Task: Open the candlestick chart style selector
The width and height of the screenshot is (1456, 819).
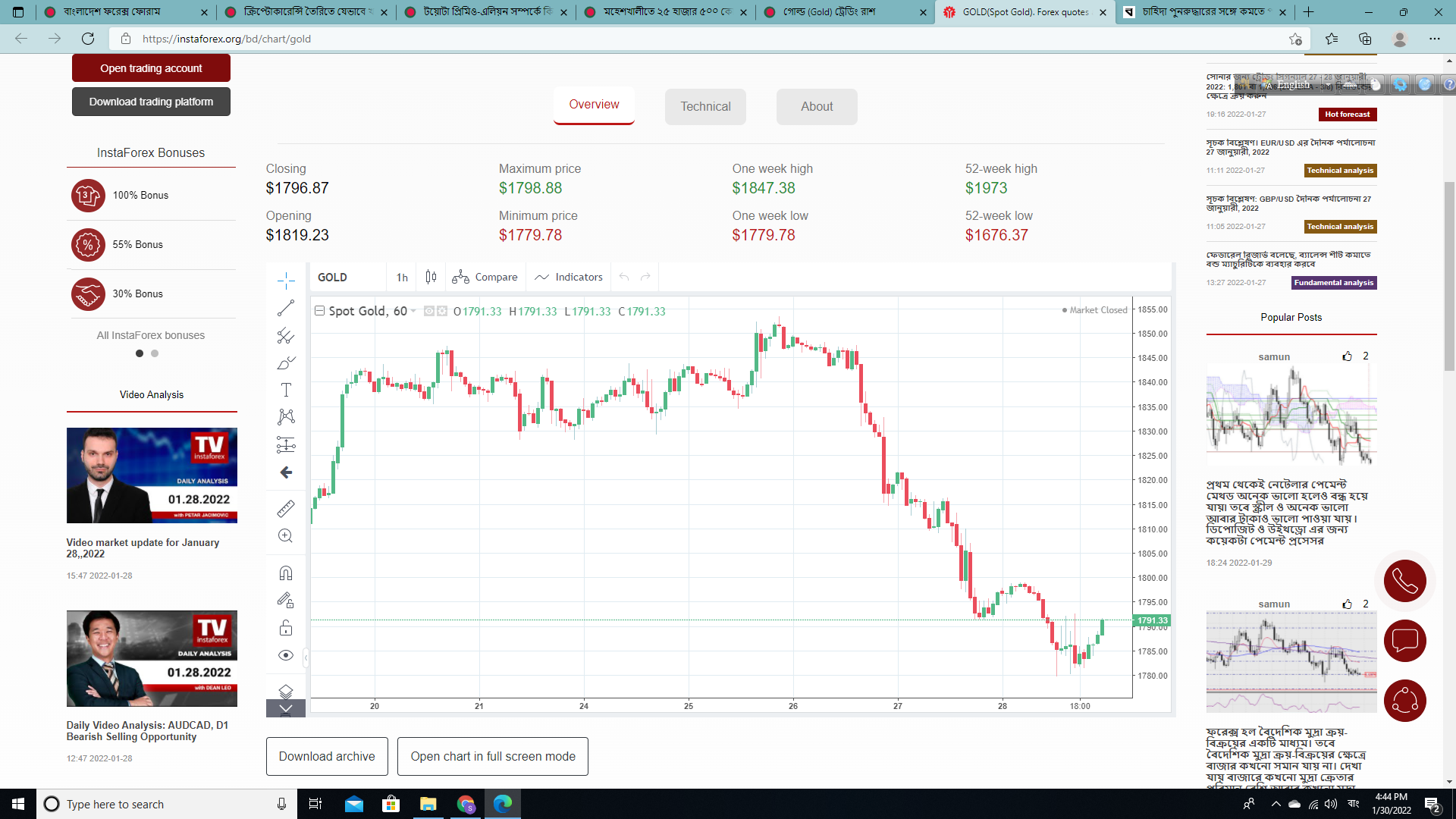Action: click(x=431, y=278)
